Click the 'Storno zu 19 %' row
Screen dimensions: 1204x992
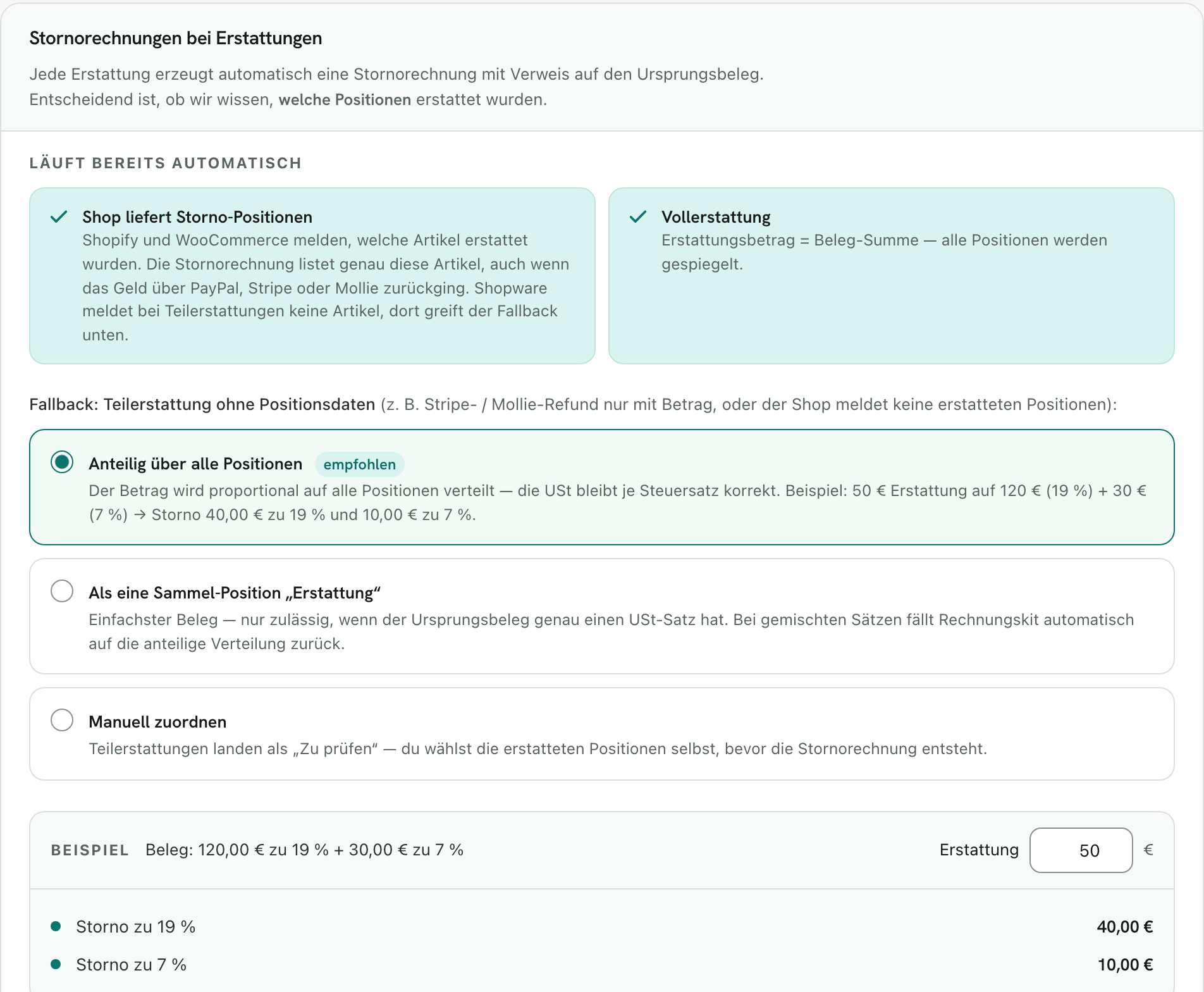click(602, 927)
